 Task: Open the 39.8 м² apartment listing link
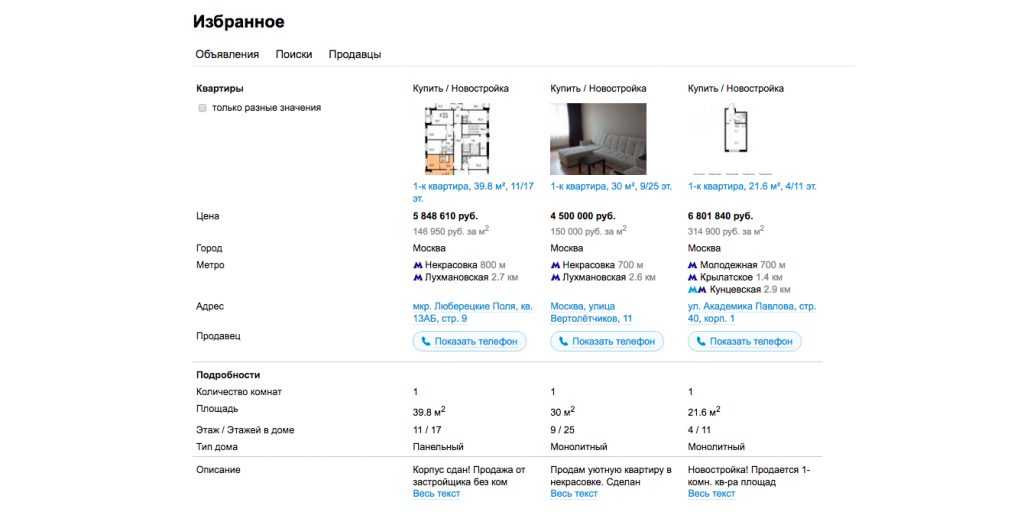click(x=473, y=186)
